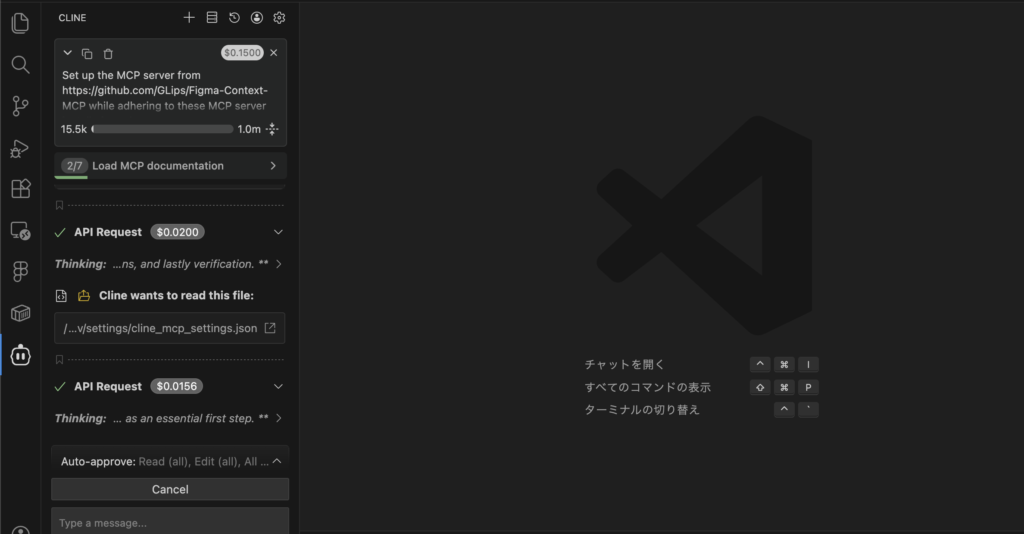1024x534 pixels.
Task: Start a new Cline task with plus icon
Action: pos(189,17)
